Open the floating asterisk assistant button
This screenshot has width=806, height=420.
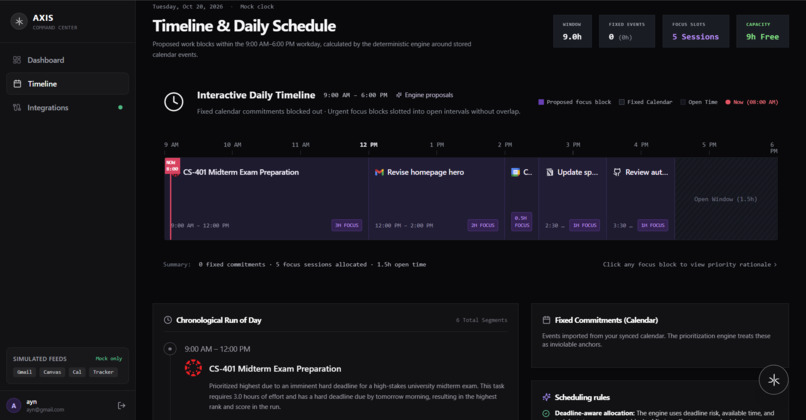[774, 380]
